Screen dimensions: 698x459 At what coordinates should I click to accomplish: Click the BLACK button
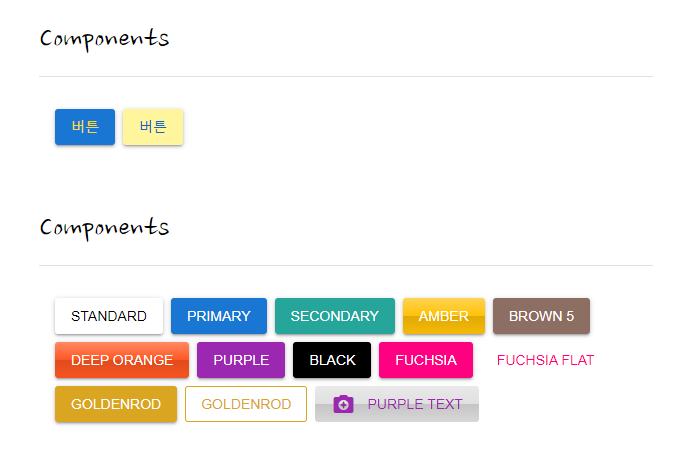pos(332,360)
